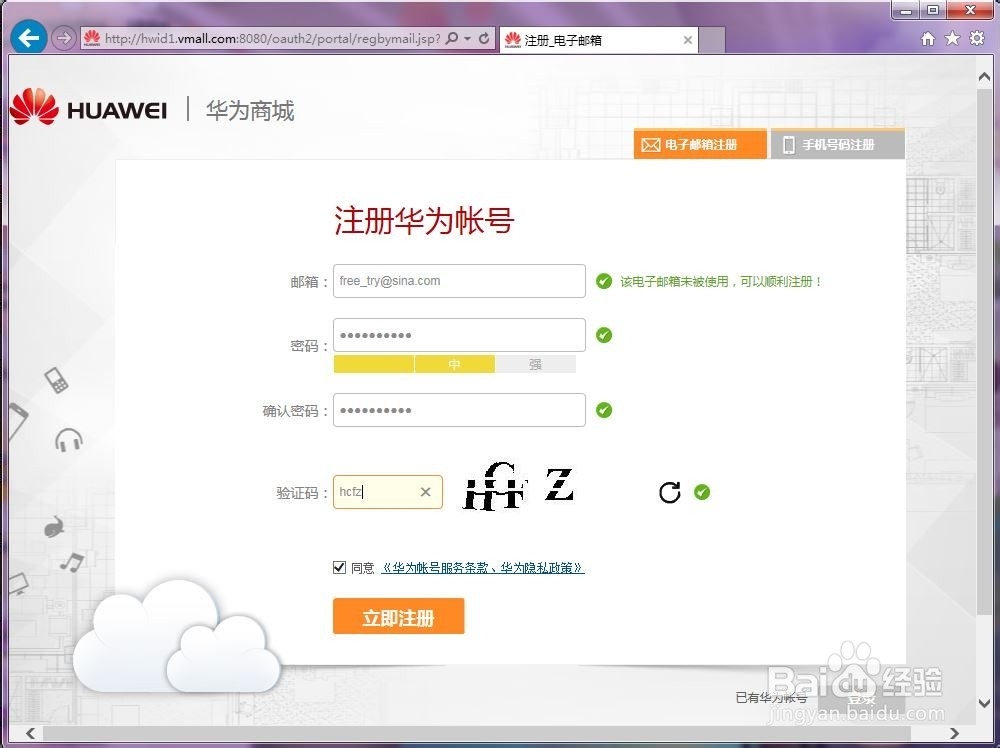This screenshot has width=1000, height=748.
Task: Switch to the 手机号码注册 tab
Action: [836, 144]
